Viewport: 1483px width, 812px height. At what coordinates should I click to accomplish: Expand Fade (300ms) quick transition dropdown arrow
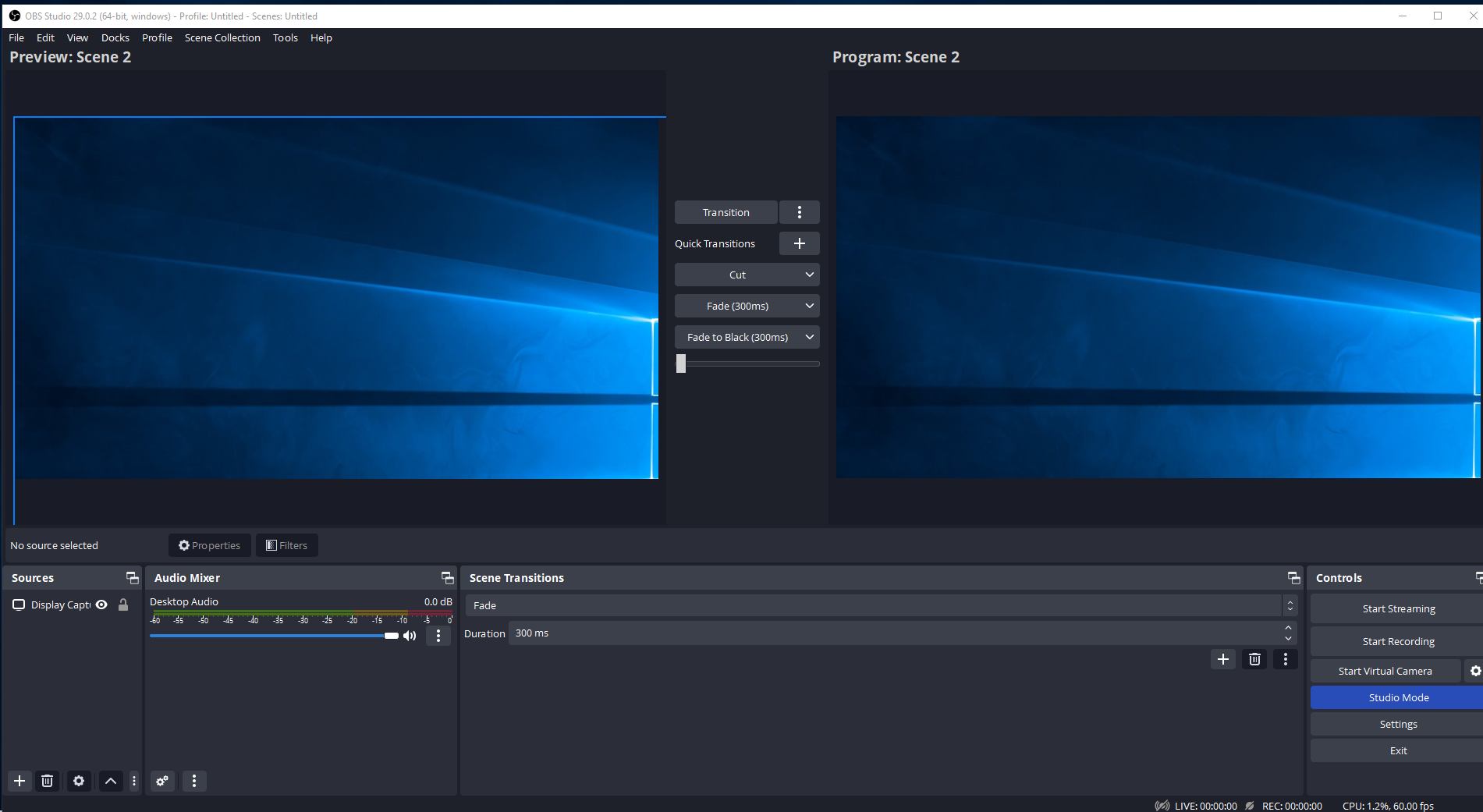[810, 306]
